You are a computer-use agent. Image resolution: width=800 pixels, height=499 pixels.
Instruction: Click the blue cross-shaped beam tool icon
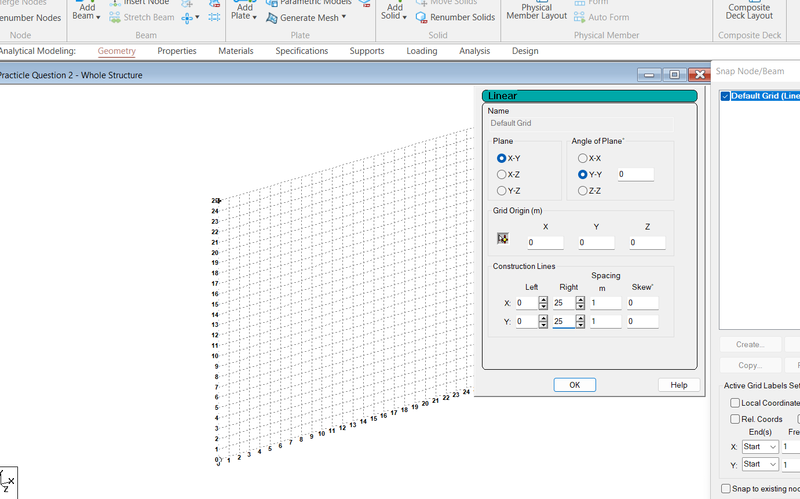(x=187, y=18)
